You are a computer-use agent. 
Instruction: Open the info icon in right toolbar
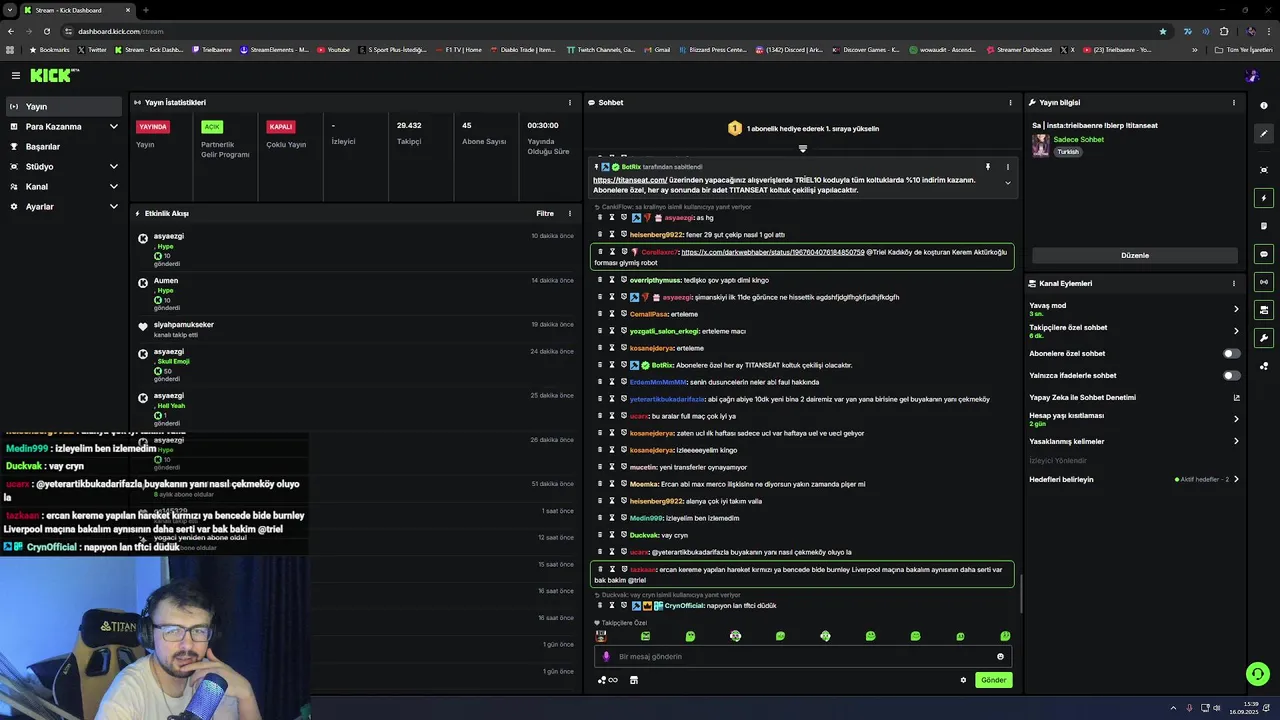(1264, 105)
